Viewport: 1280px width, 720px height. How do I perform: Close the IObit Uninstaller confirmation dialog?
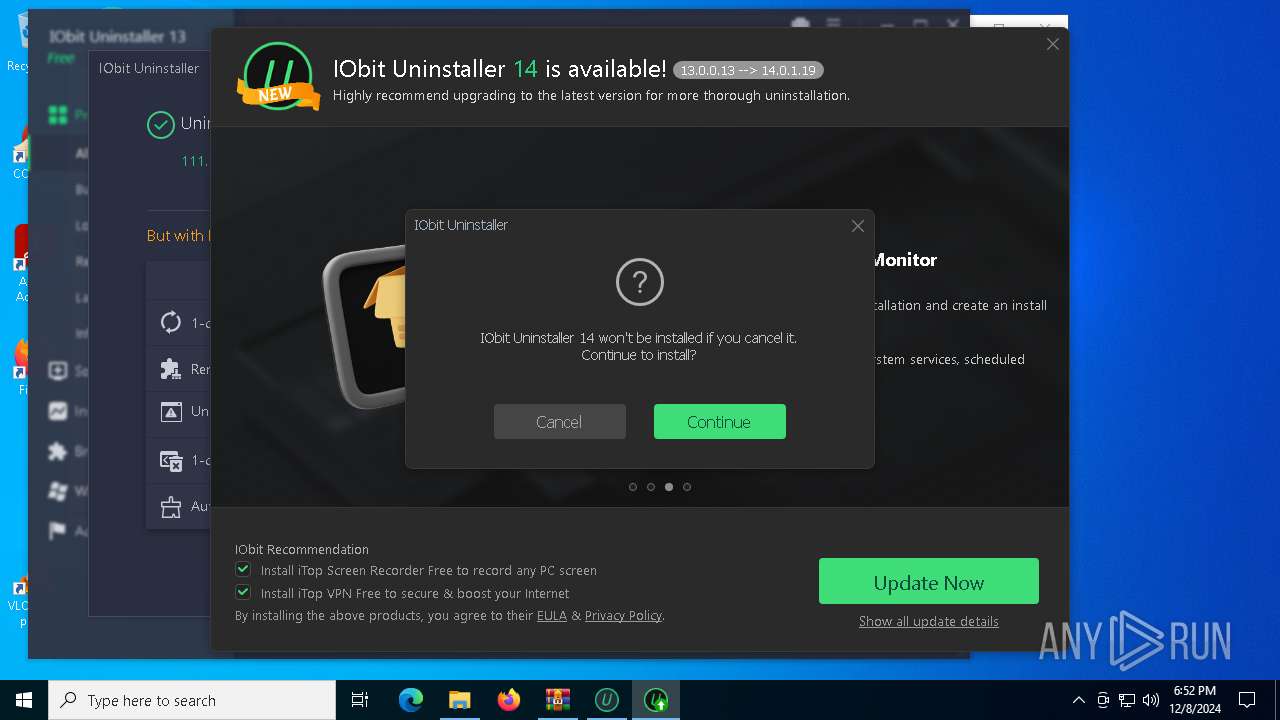(x=857, y=226)
